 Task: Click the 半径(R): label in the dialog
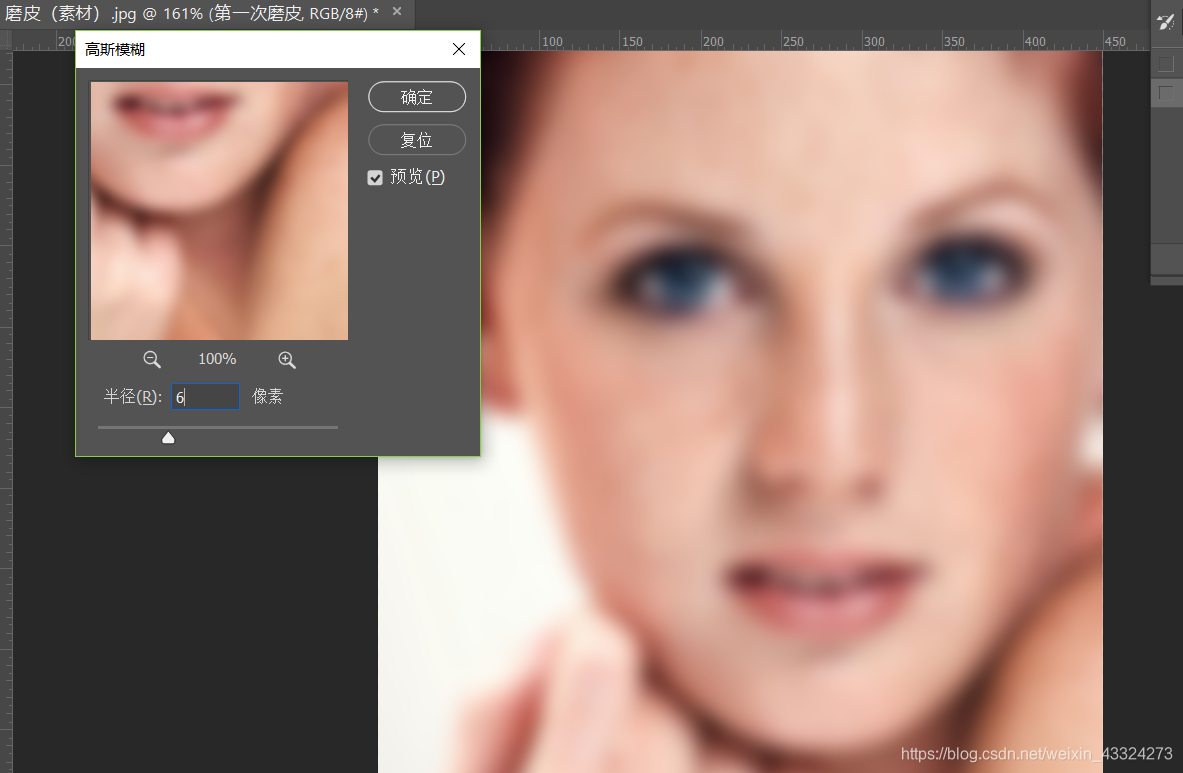point(133,397)
